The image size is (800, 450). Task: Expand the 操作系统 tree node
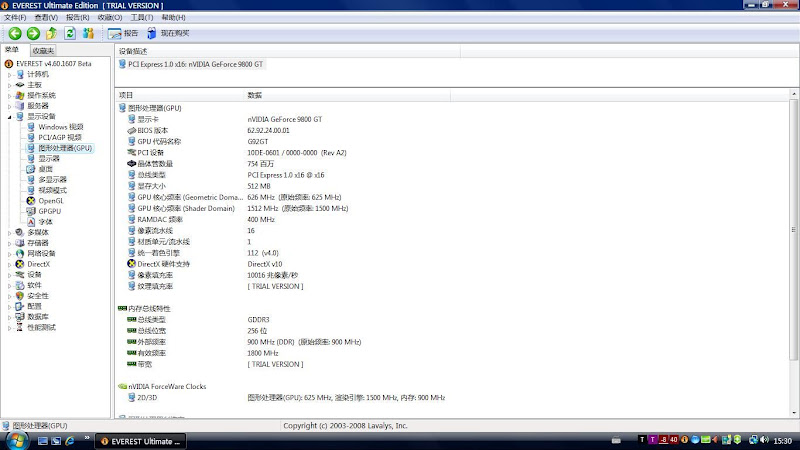pos(9,95)
